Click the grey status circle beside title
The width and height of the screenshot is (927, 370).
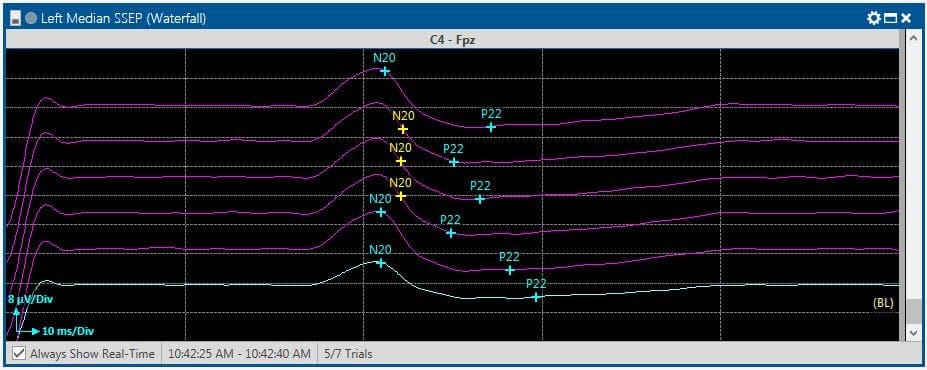(x=32, y=18)
